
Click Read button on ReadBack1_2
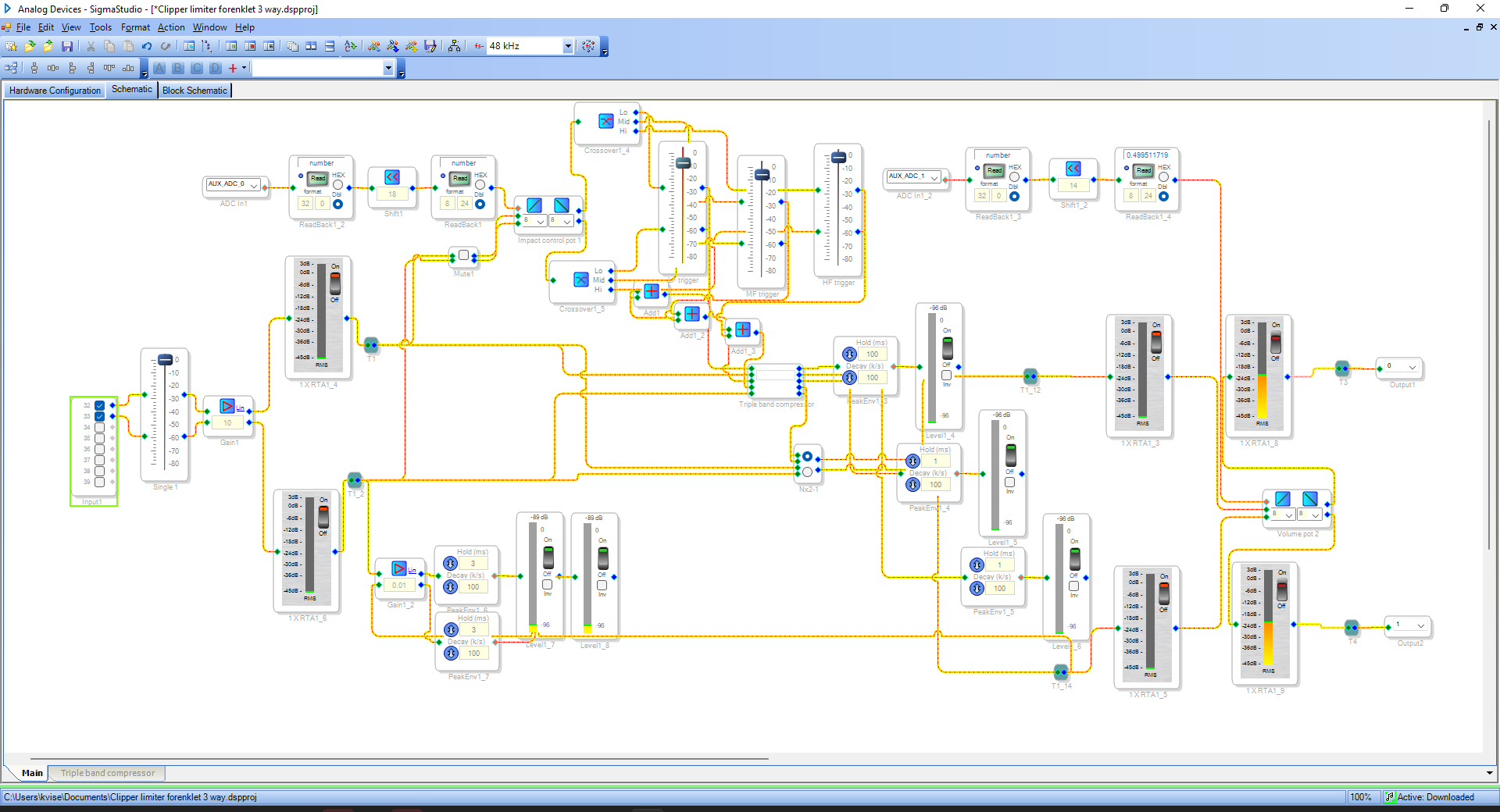318,179
